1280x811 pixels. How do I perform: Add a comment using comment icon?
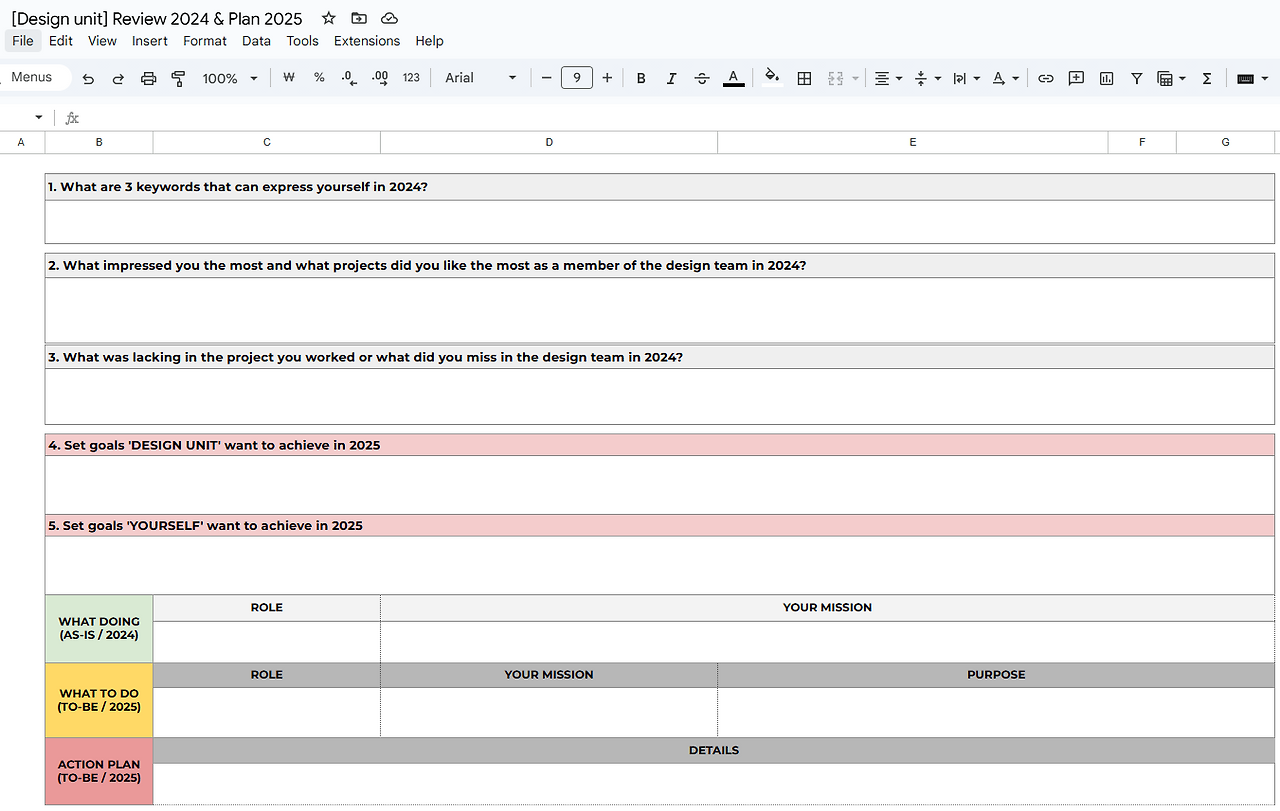[1076, 78]
